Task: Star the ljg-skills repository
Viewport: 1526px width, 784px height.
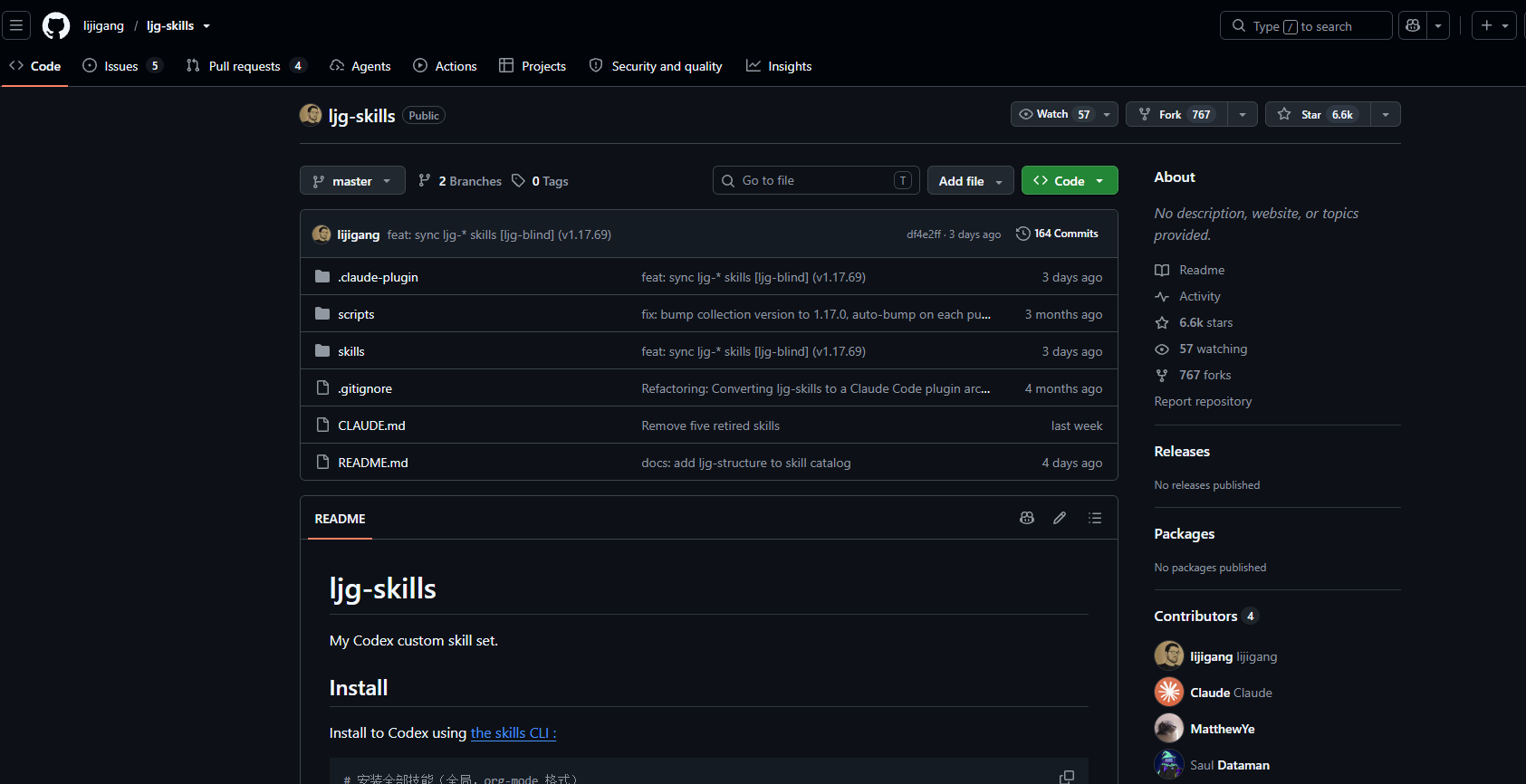Action: coord(1318,114)
